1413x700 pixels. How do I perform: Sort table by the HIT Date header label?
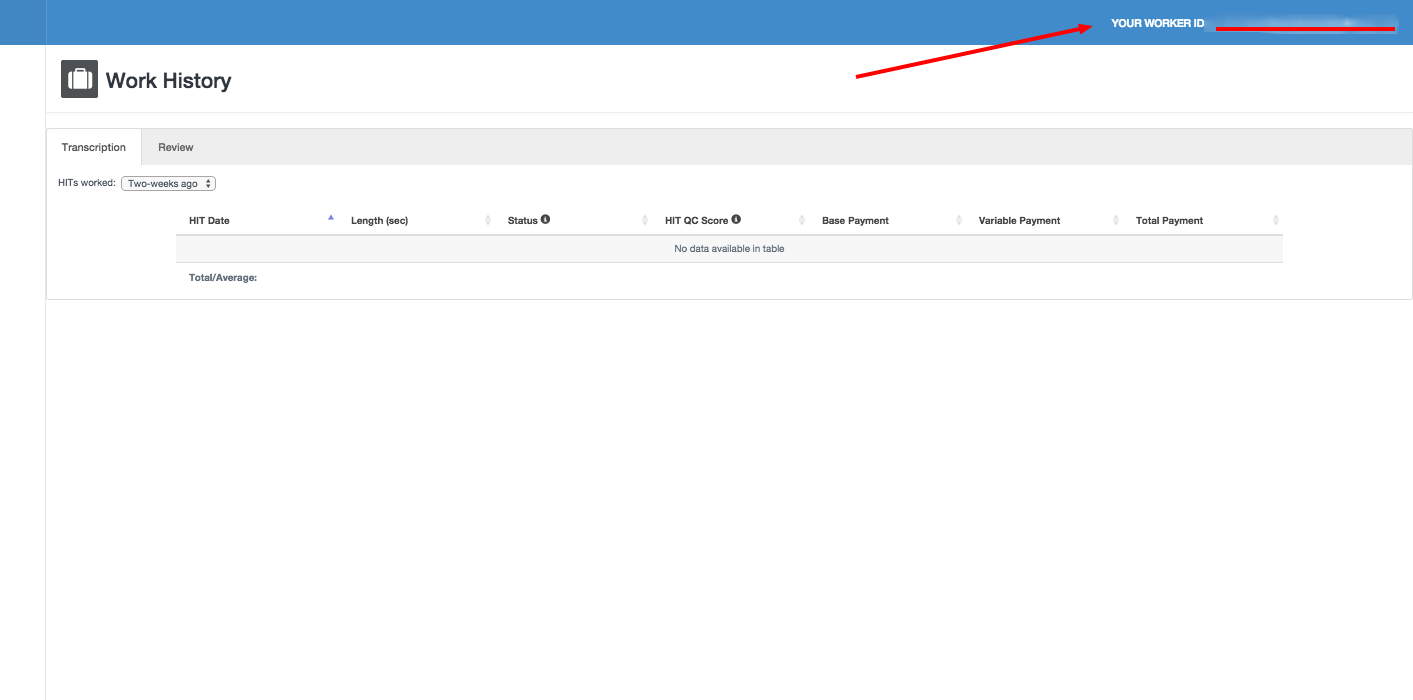pyautogui.click(x=209, y=220)
